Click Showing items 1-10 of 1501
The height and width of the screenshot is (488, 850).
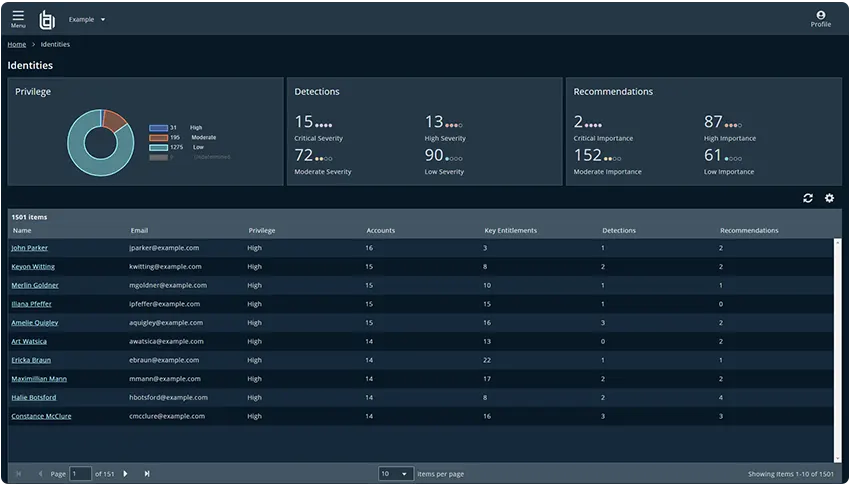point(791,474)
